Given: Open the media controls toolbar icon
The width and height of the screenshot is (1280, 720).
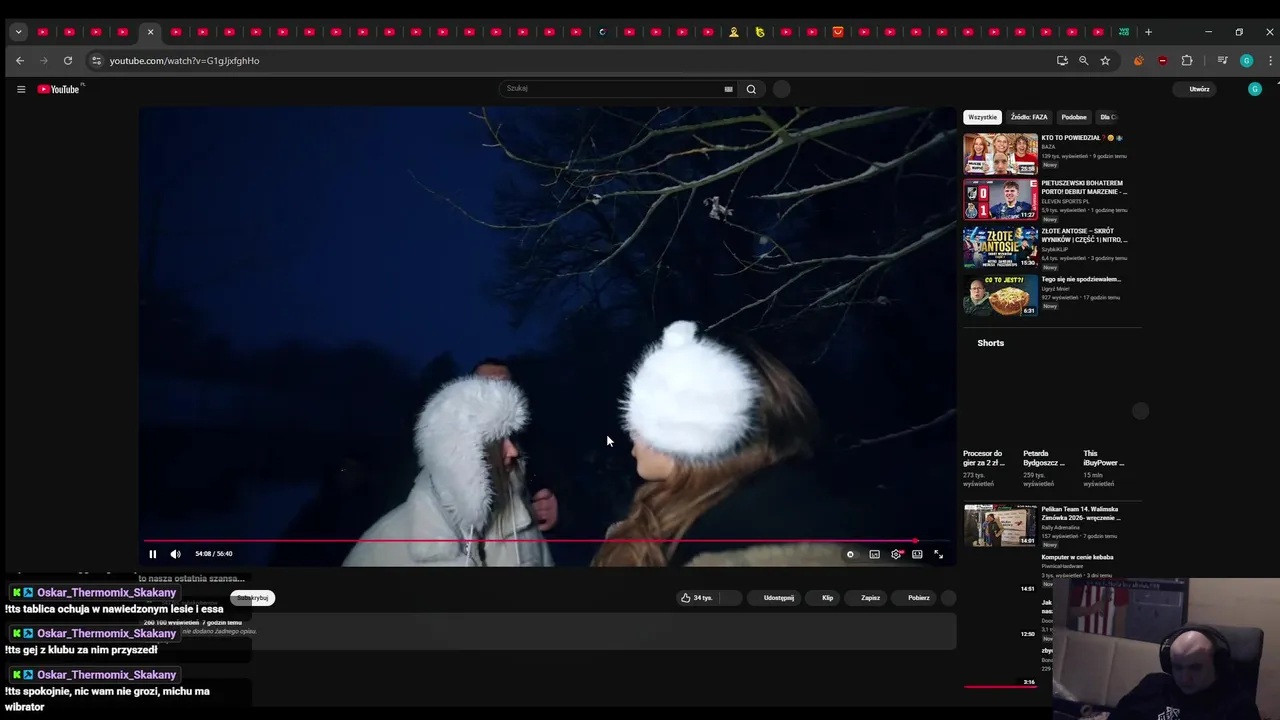Looking at the screenshot, I should coord(1222,61).
